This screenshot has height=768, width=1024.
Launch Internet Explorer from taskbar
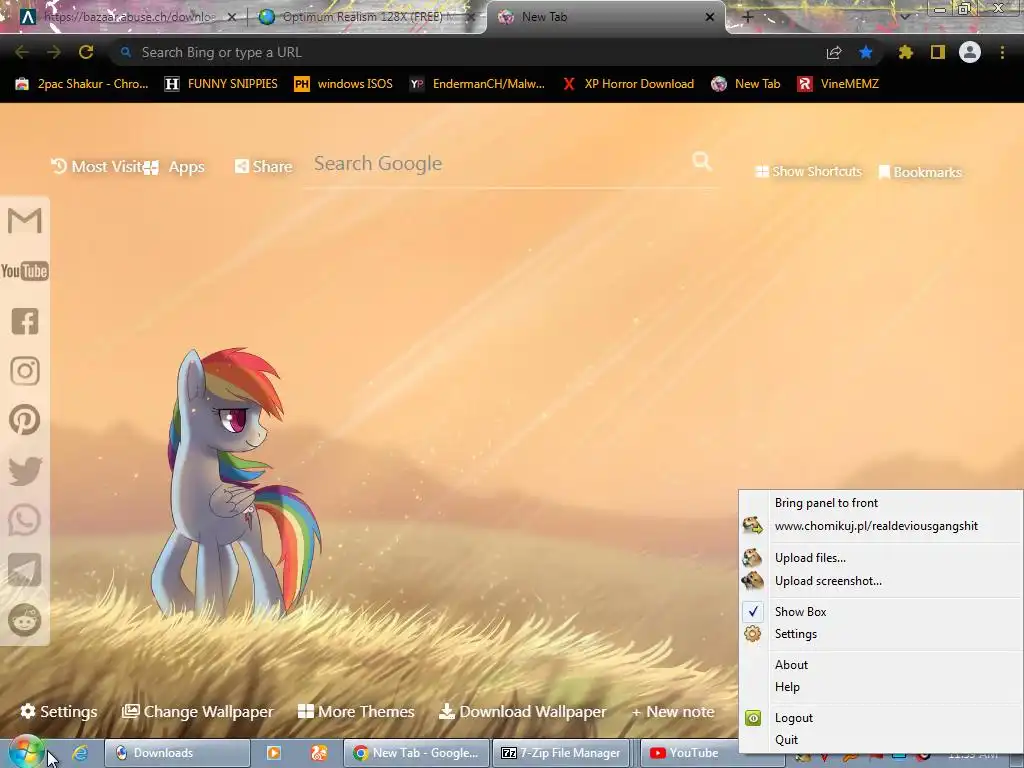(x=80, y=753)
